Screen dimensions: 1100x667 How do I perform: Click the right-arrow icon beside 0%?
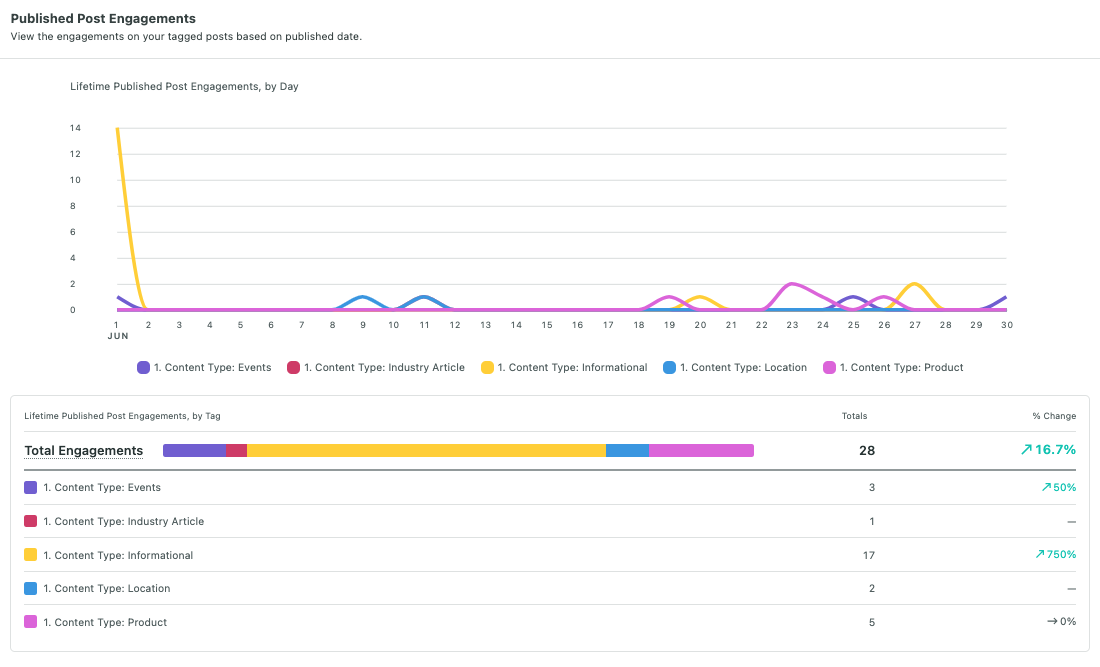1052,621
